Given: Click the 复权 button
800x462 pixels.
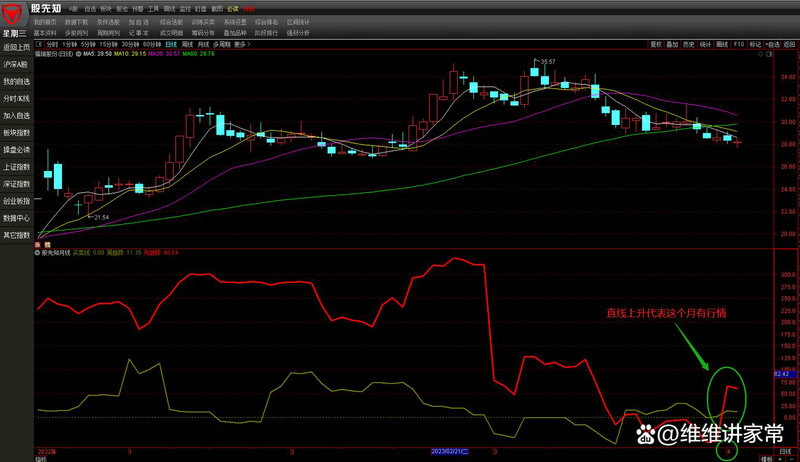Looking at the screenshot, I should coord(656,45).
